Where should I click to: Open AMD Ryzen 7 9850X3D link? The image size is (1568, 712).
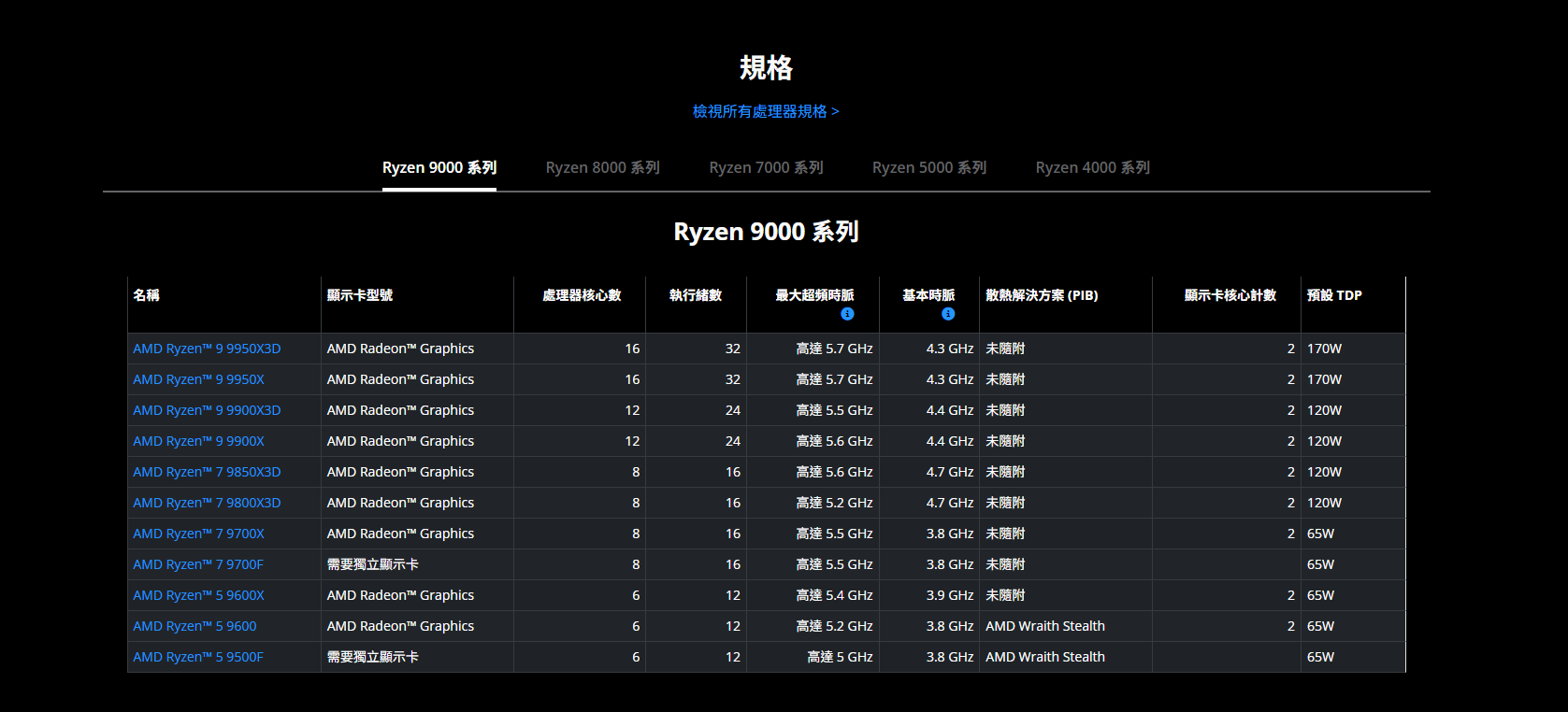[x=207, y=472]
